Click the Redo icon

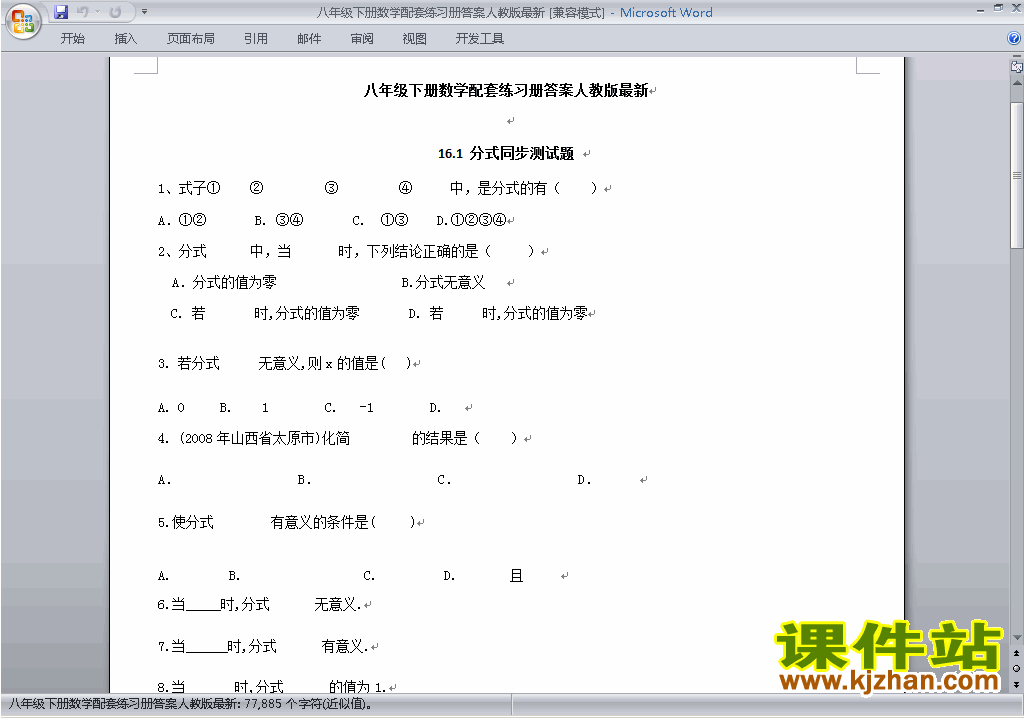tap(115, 12)
